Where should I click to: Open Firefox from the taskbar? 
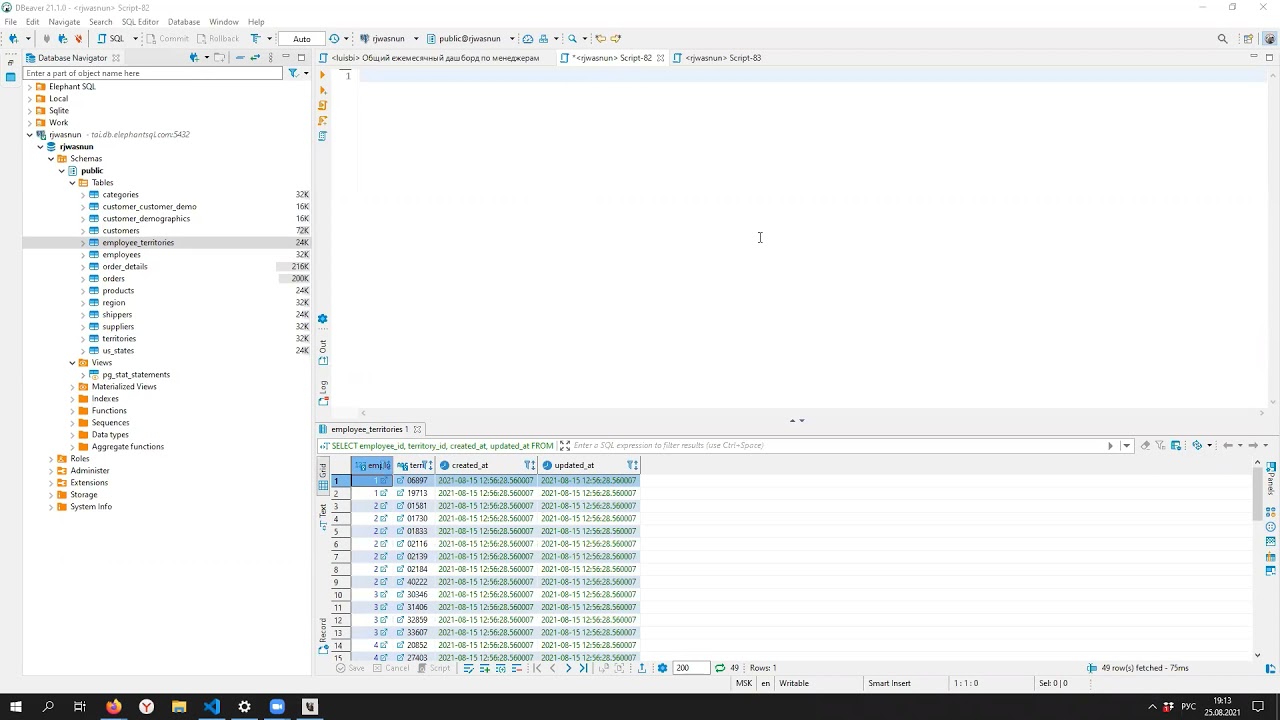click(x=114, y=707)
